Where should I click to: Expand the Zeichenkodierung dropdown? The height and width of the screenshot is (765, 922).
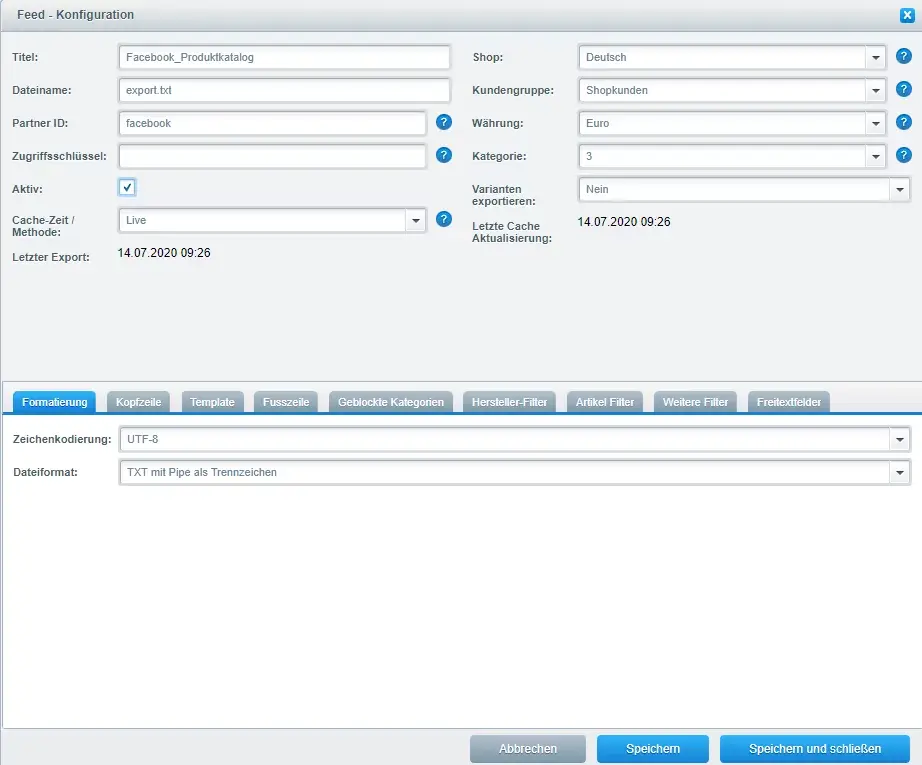coord(899,439)
